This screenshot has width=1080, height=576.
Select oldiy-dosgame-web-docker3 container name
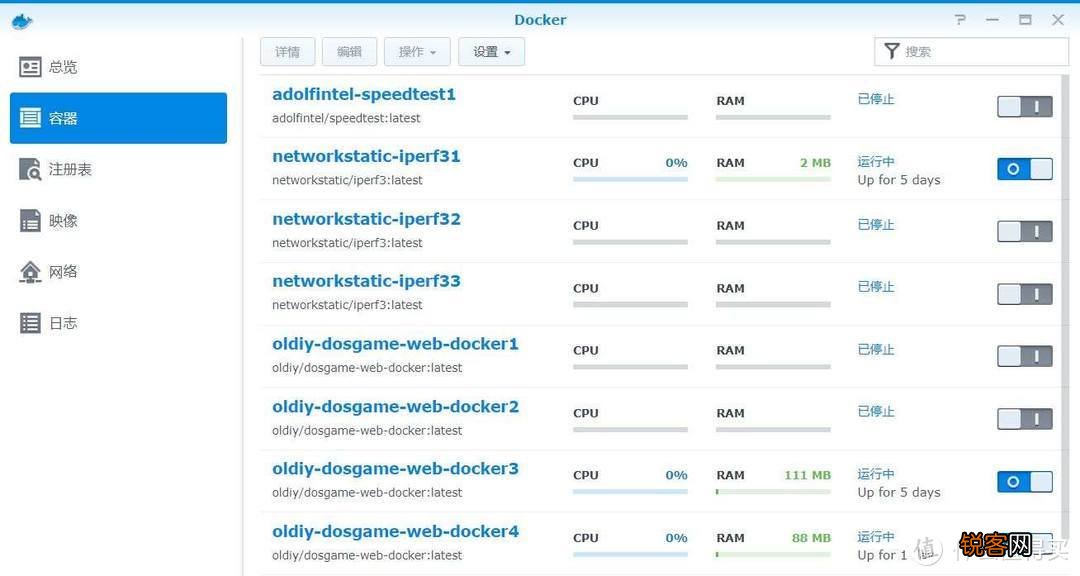point(395,469)
